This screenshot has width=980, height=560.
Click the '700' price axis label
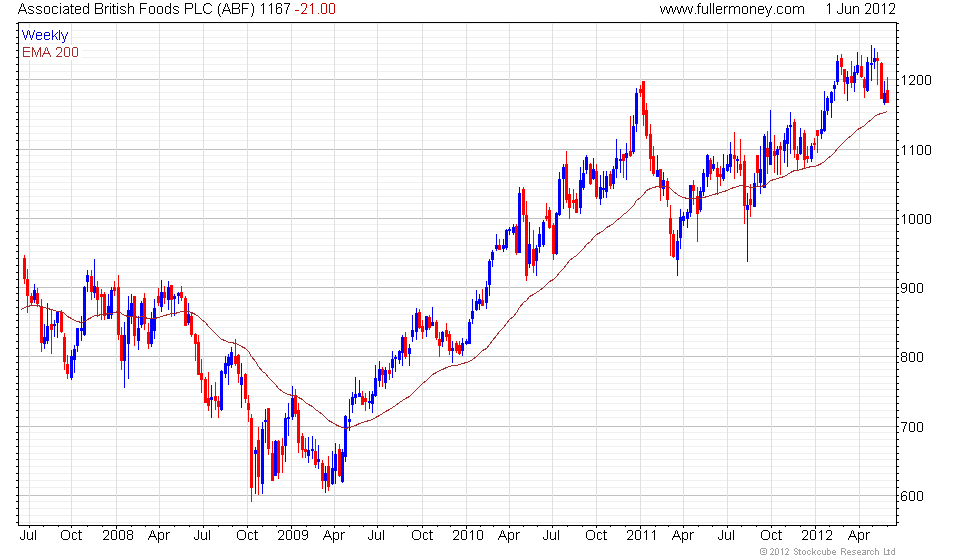coord(912,427)
